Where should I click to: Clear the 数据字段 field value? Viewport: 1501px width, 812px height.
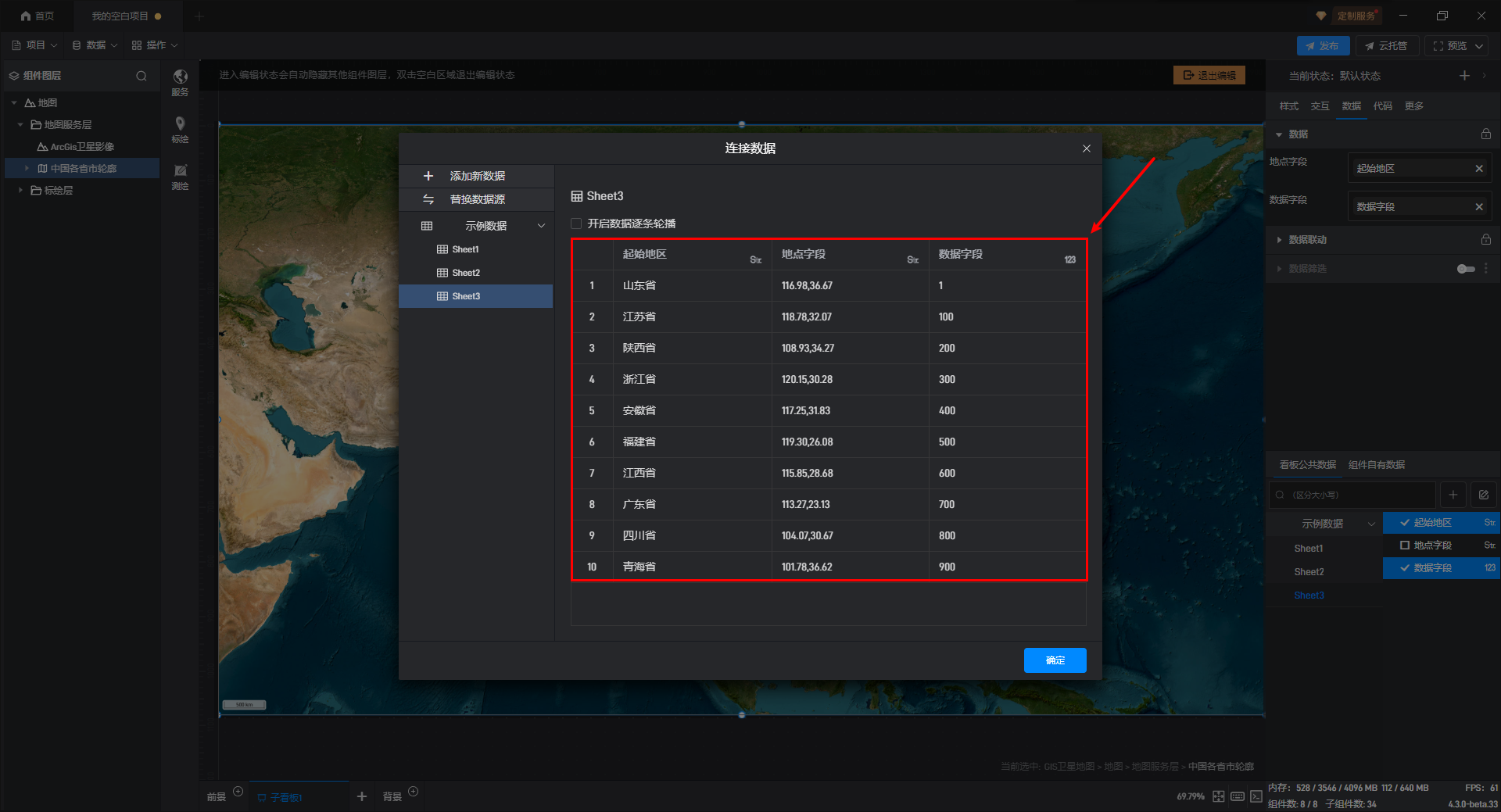pyautogui.click(x=1478, y=207)
